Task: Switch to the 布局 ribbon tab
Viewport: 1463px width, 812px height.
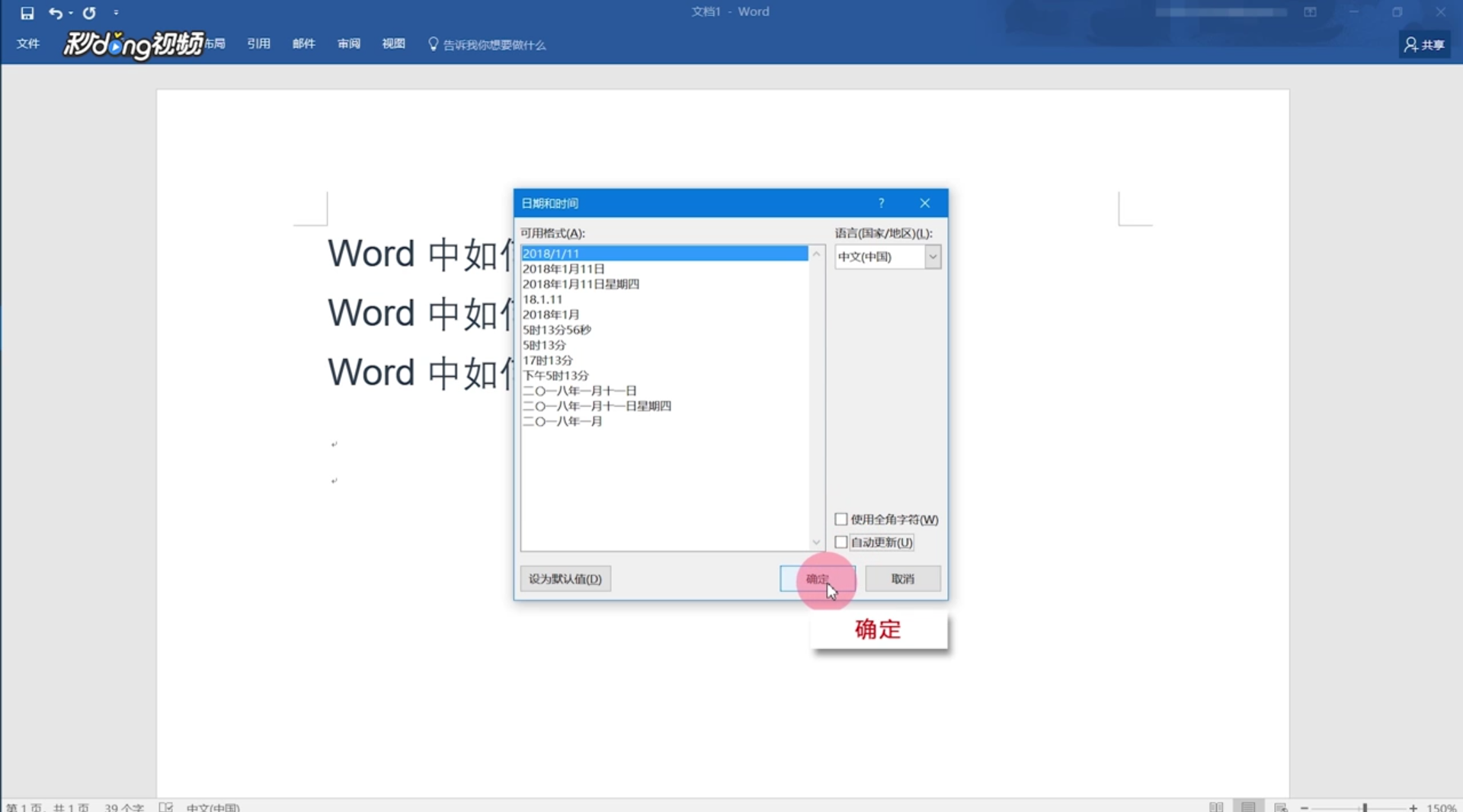Action: coord(215,43)
